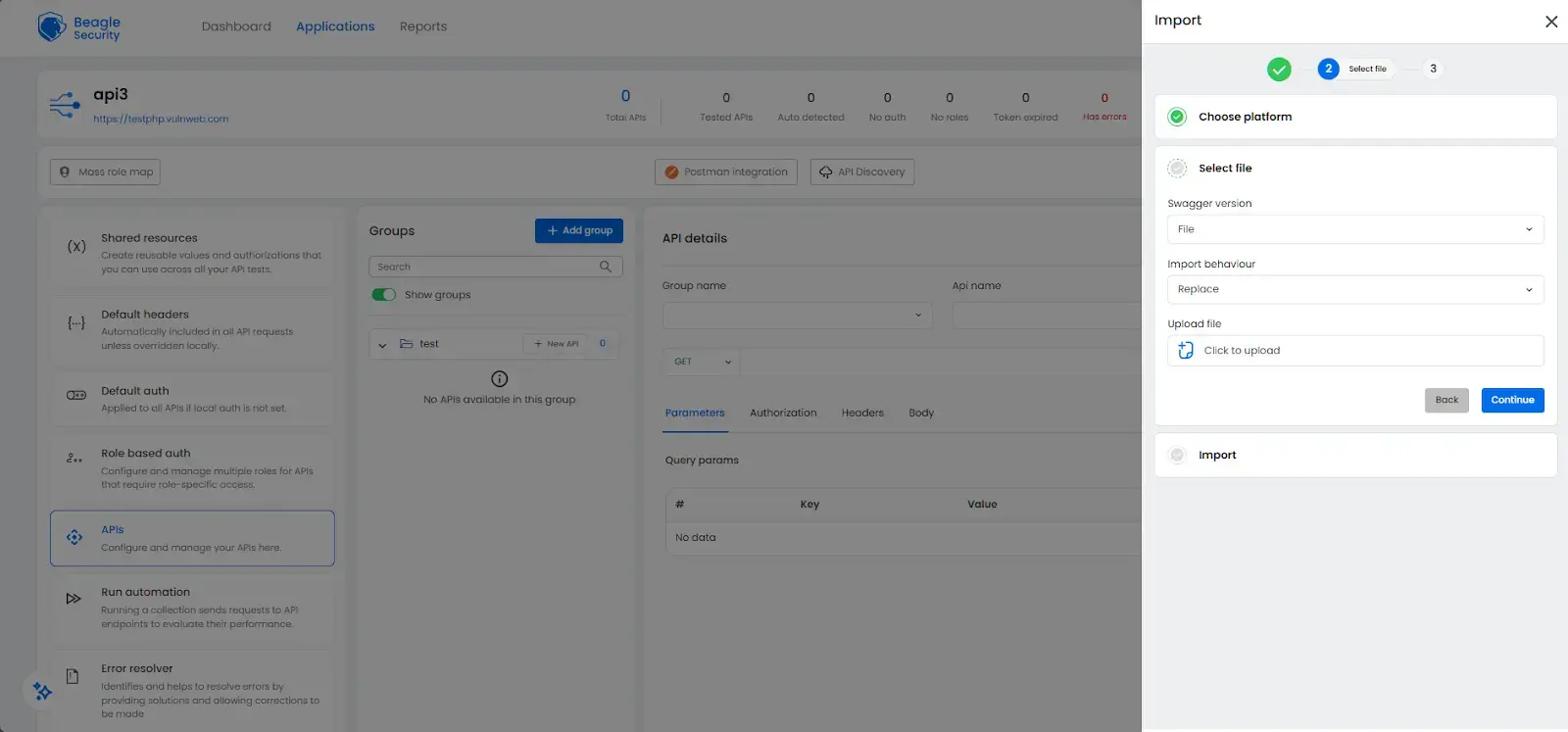This screenshot has width=1568, height=732.
Task: Close the Import panel
Action: (x=1551, y=22)
